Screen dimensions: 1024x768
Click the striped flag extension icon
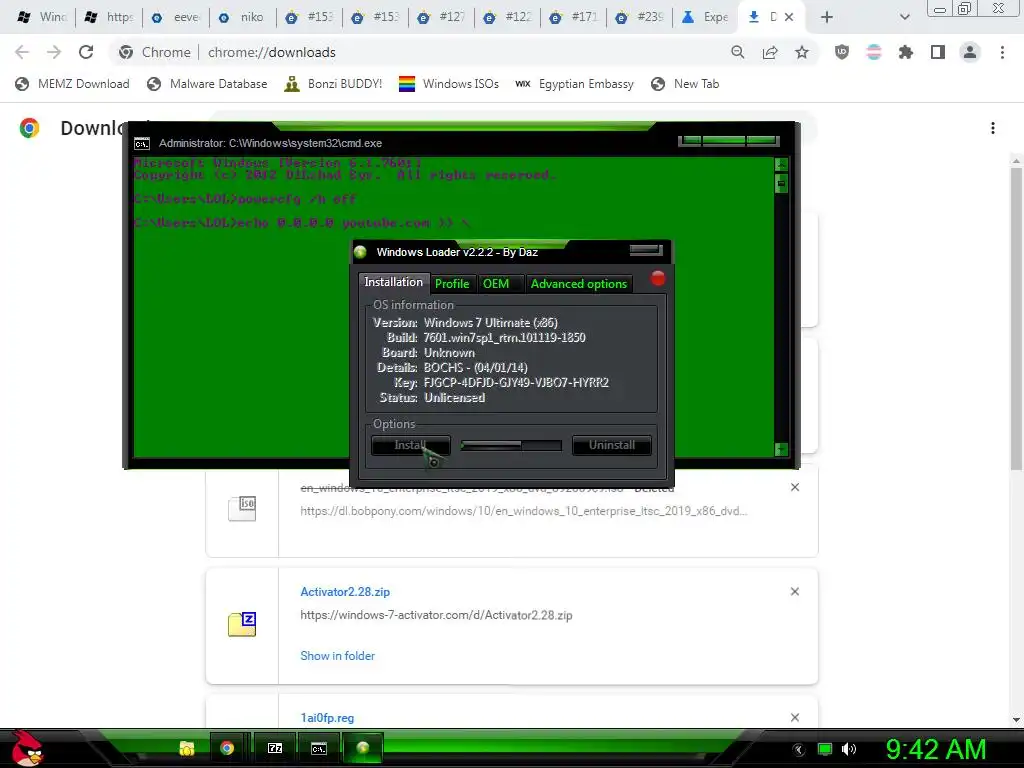874,52
